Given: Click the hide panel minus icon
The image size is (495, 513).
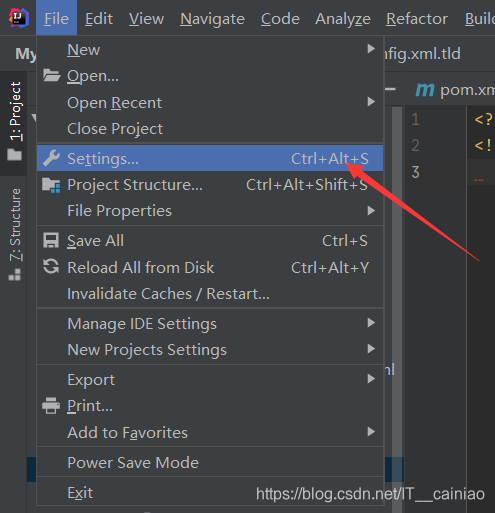Looking at the screenshot, I should [390, 89].
